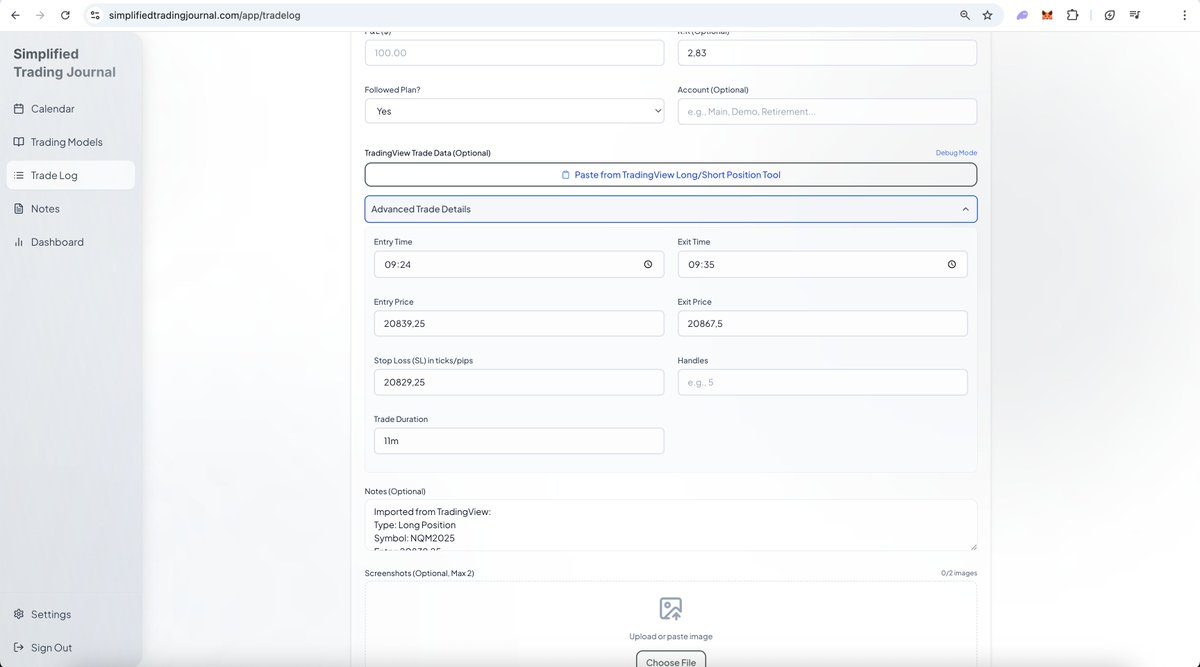This screenshot has width=1200, height=667.
Task: Open the clock picker on Entry Time
Action: [x=648, y=264]
